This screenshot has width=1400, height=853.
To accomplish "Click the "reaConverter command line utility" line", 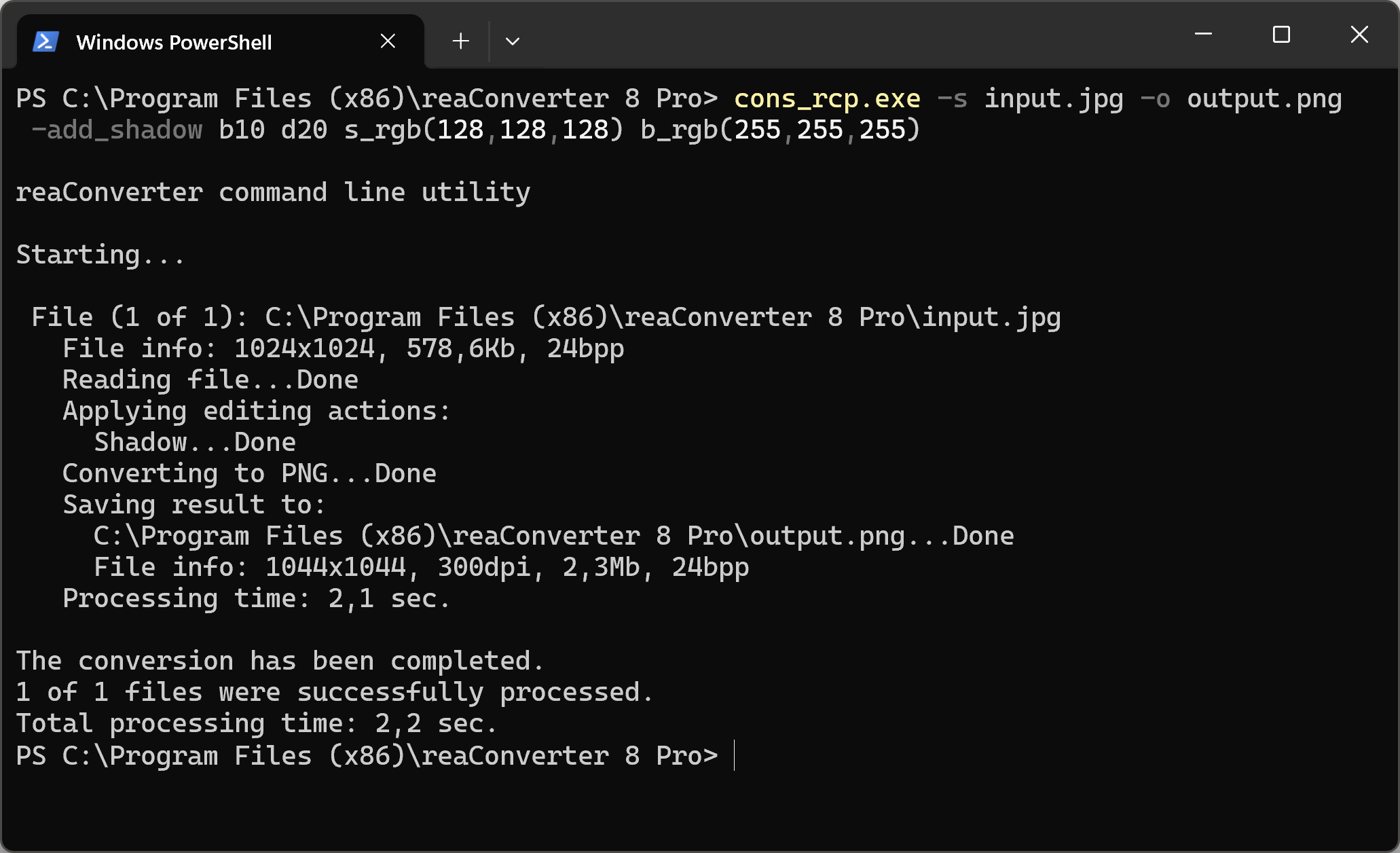I will [x=273, y=193].
